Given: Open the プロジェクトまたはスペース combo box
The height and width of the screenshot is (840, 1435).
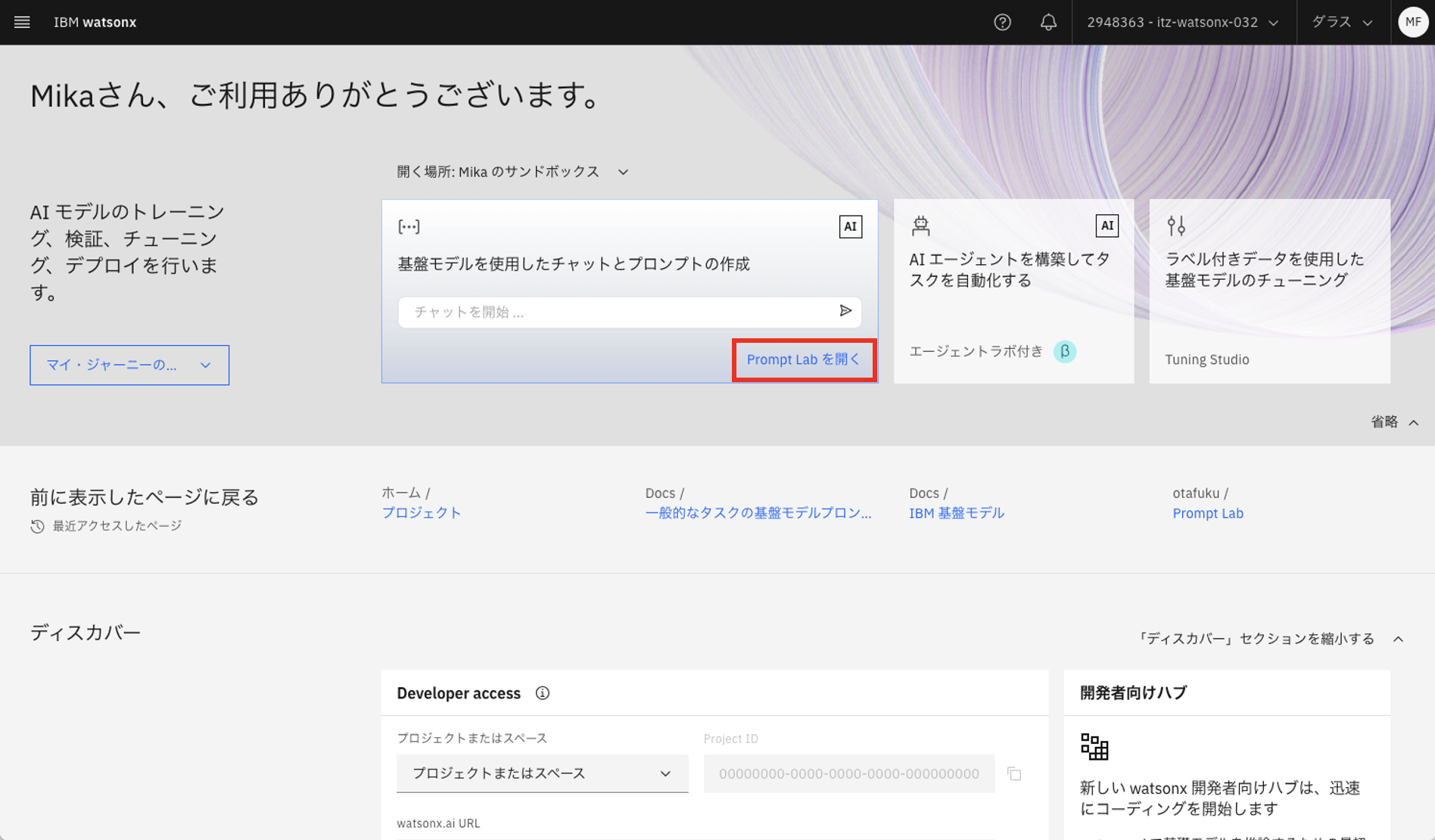Looking at the screenshot, I should click(542, 773).
